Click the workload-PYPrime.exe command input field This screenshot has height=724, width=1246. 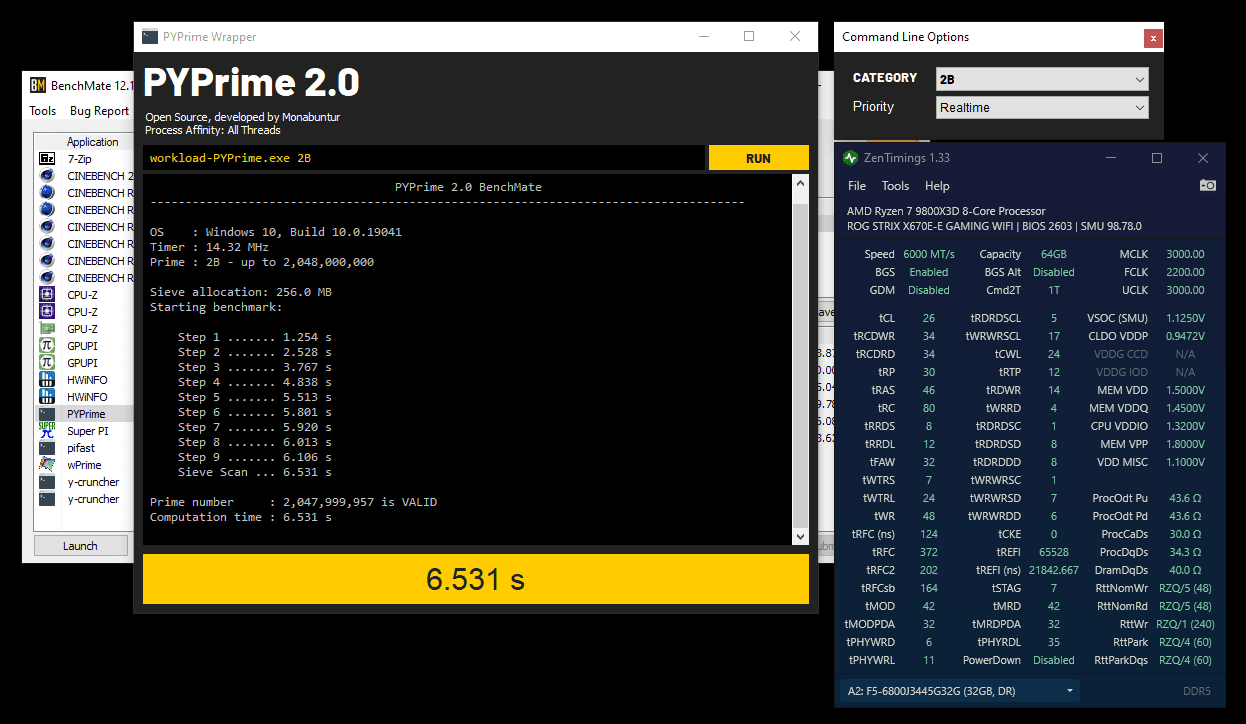click(x=423, y=158)
